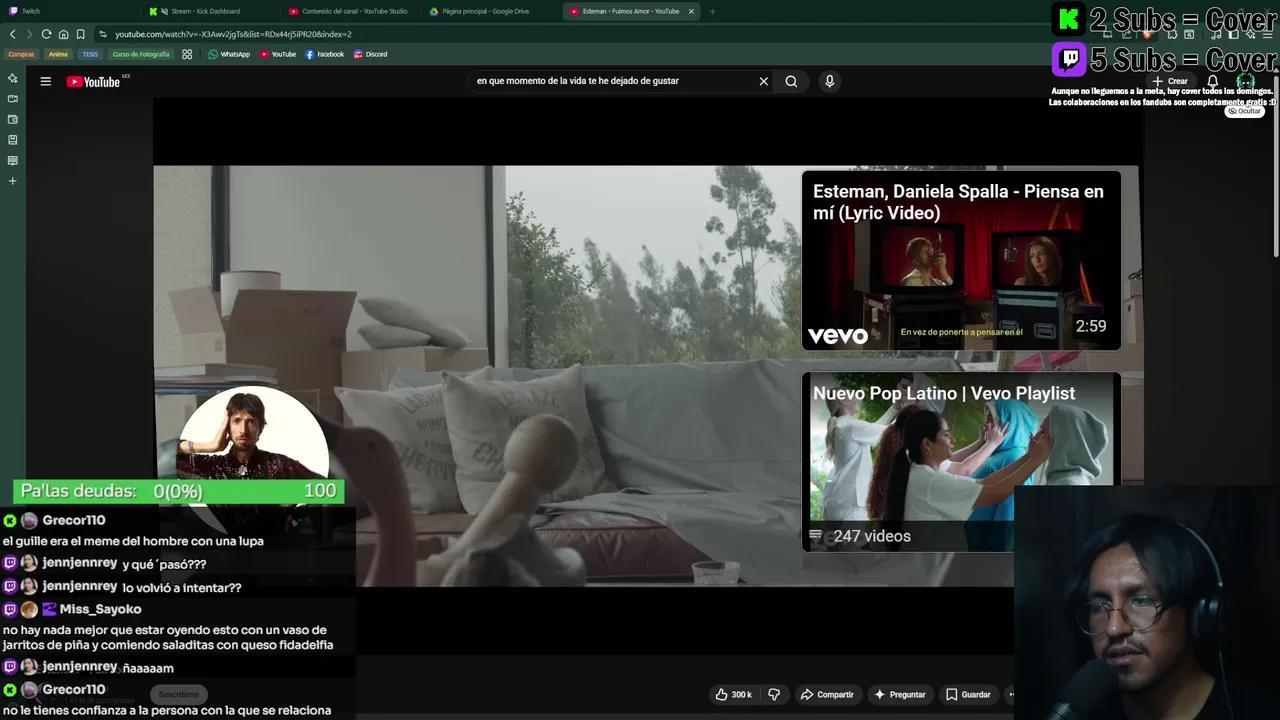The image size is (1280, 720).
Task: Click the Compartir (Share) button
Action: click(x=828, y=694)
